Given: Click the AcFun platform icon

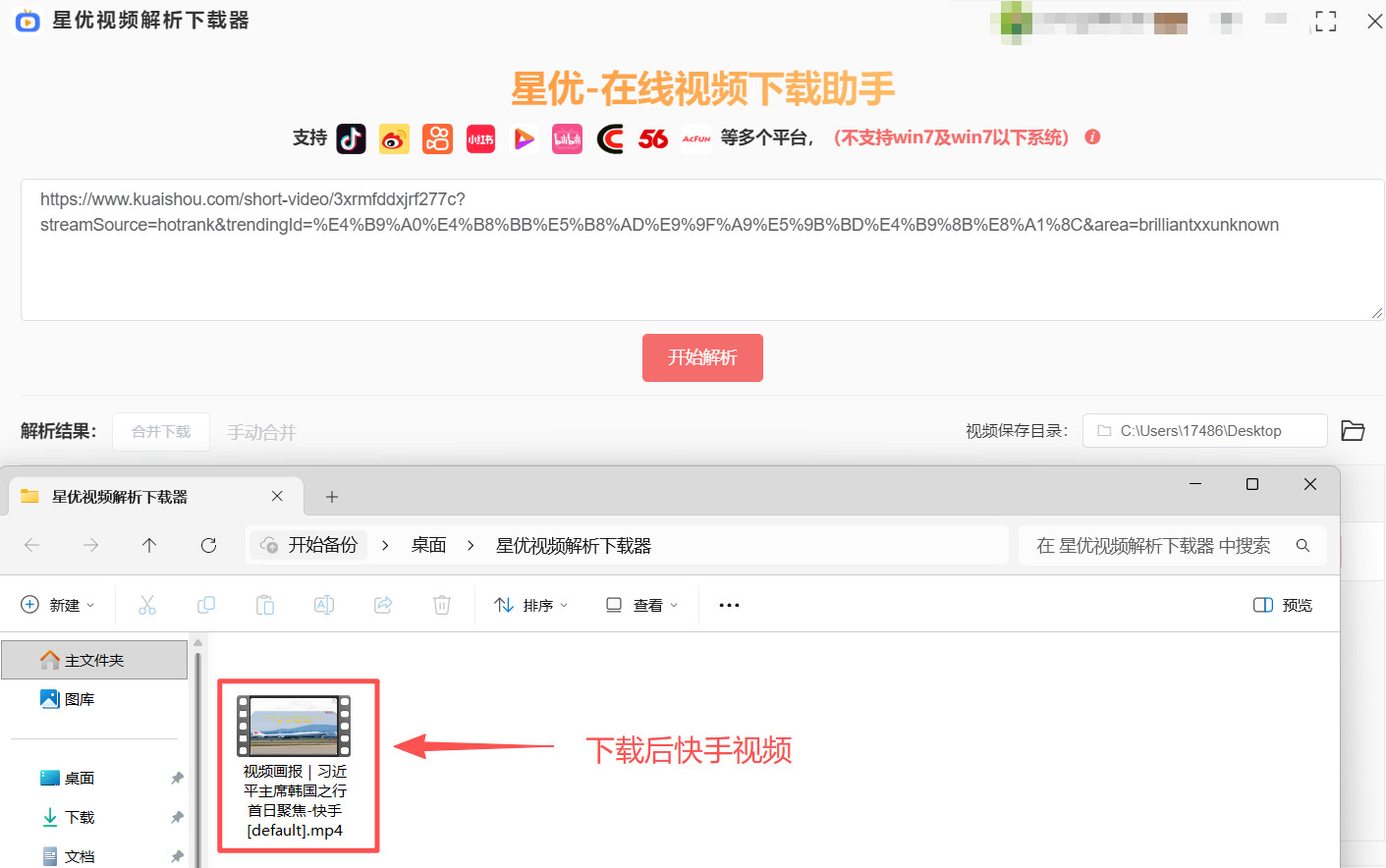Looking at the screenshot, I should [696, 138].
